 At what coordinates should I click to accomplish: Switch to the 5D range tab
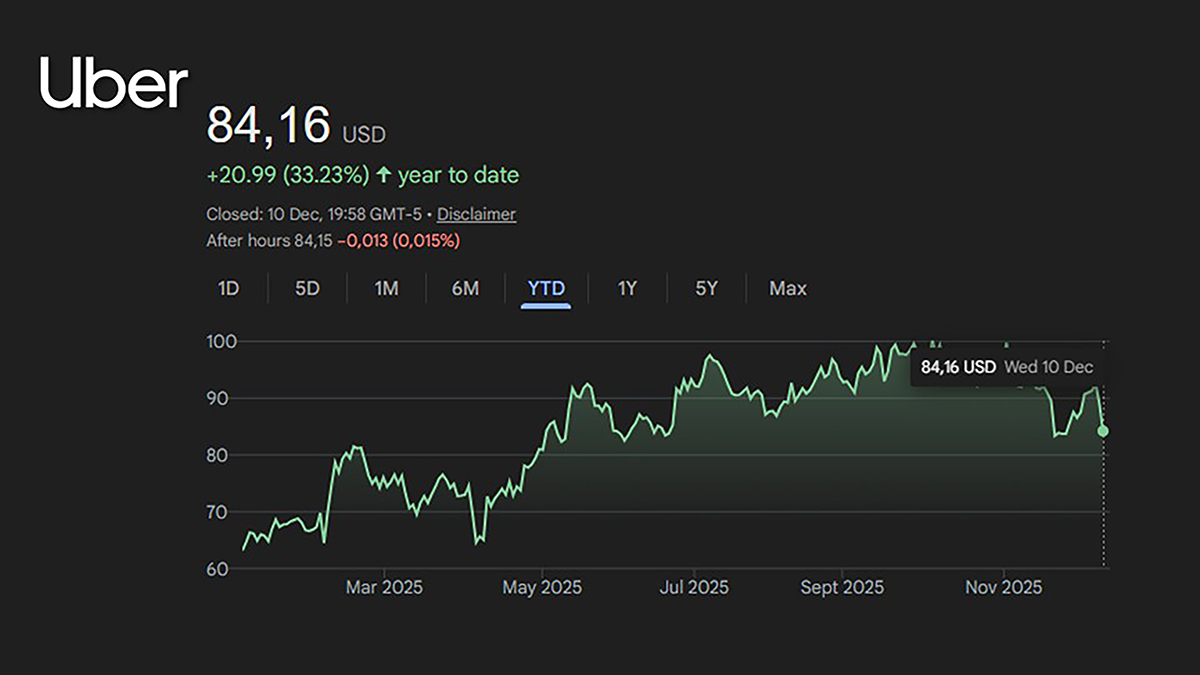click(307, 289)
